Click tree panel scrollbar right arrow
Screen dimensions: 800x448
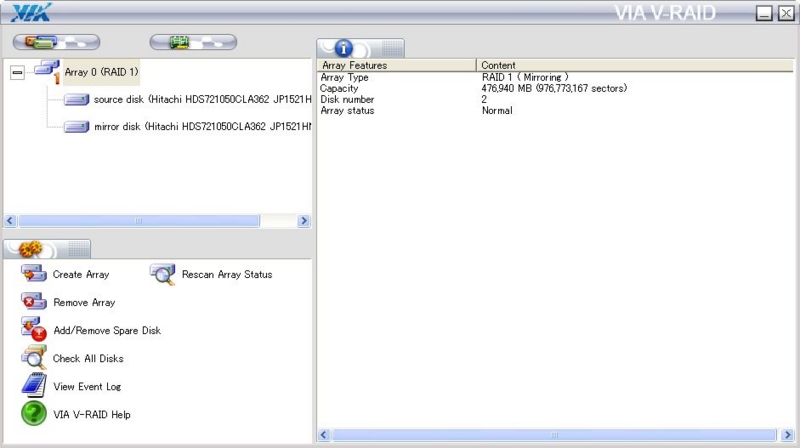pos(304,221)
